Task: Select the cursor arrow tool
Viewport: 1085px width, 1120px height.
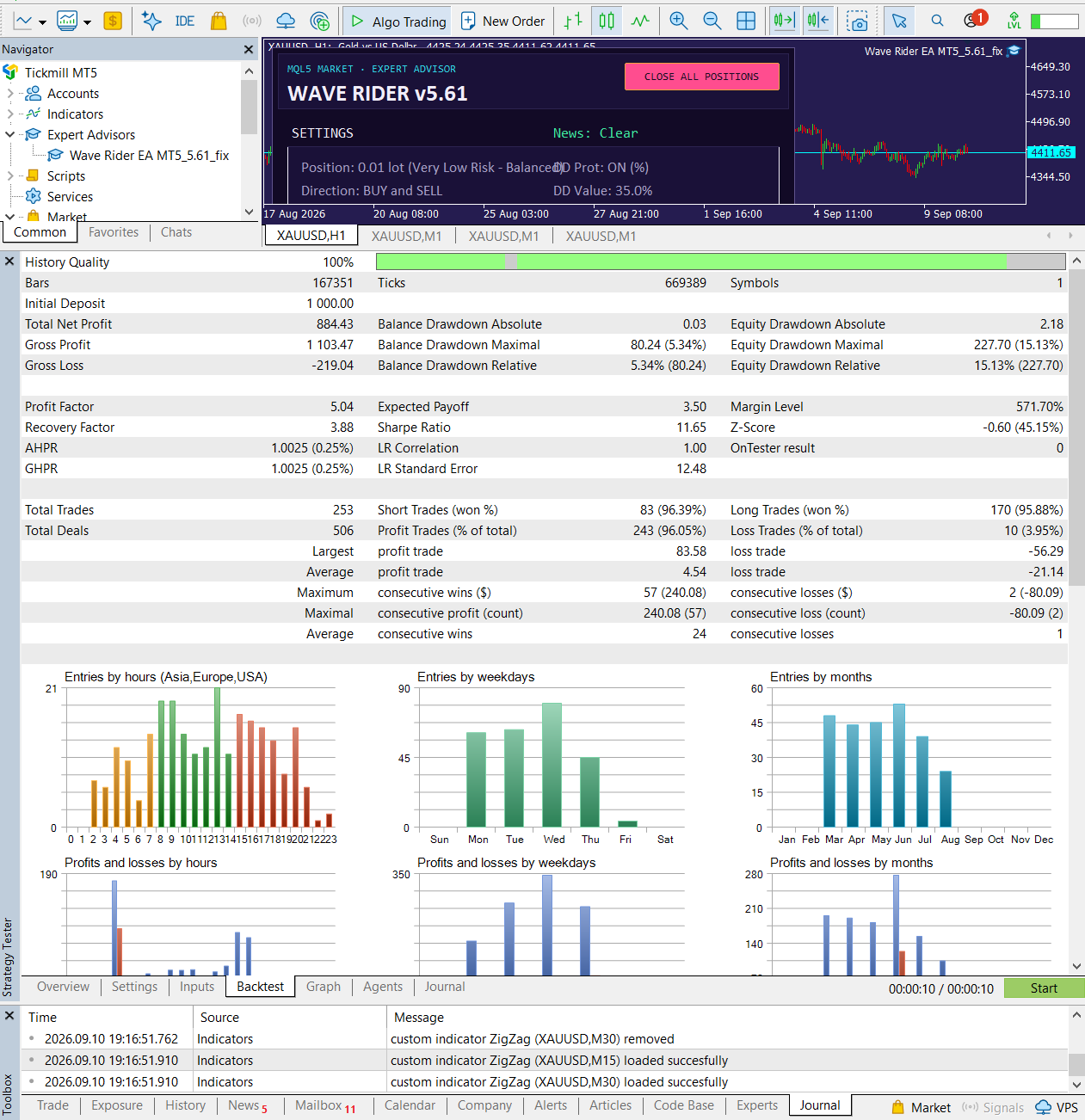Action: click(899, 21)
